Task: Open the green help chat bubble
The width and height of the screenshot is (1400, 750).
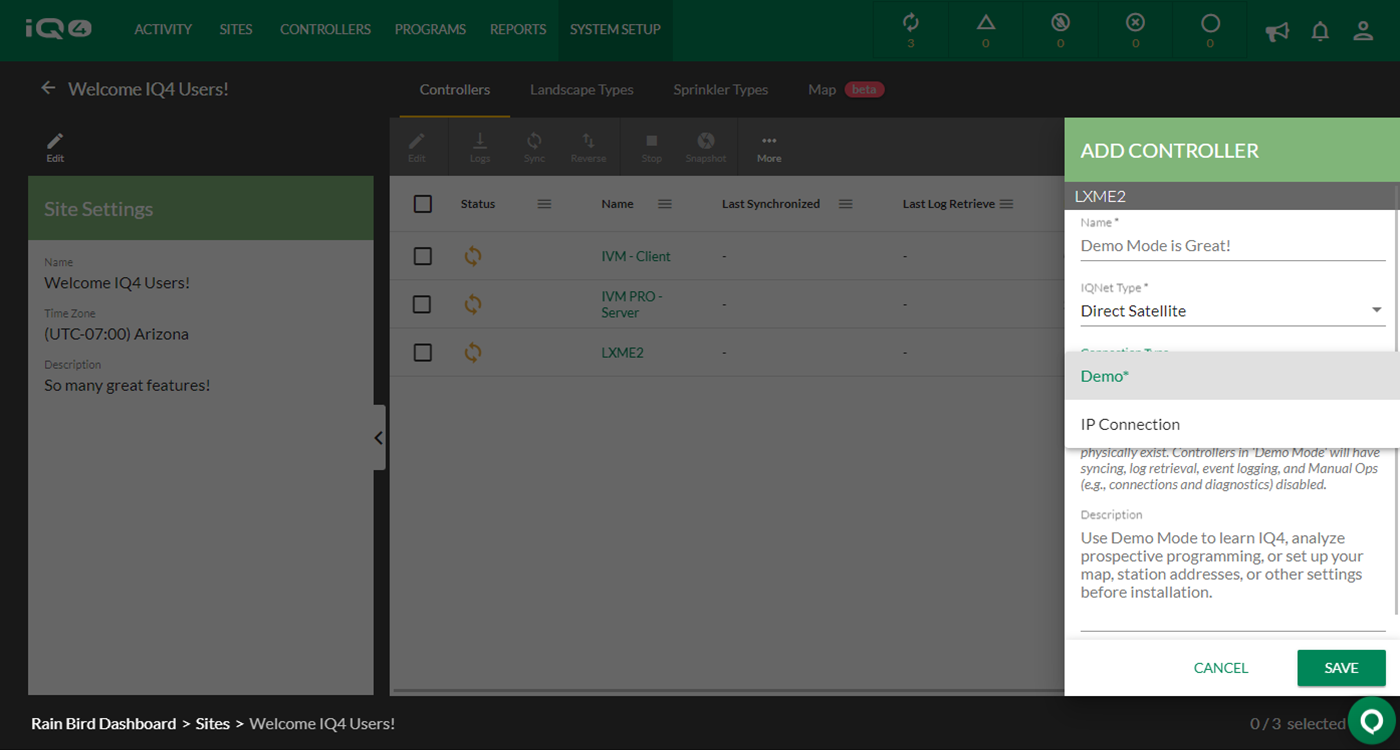Action: click(x=1372, y=721)
